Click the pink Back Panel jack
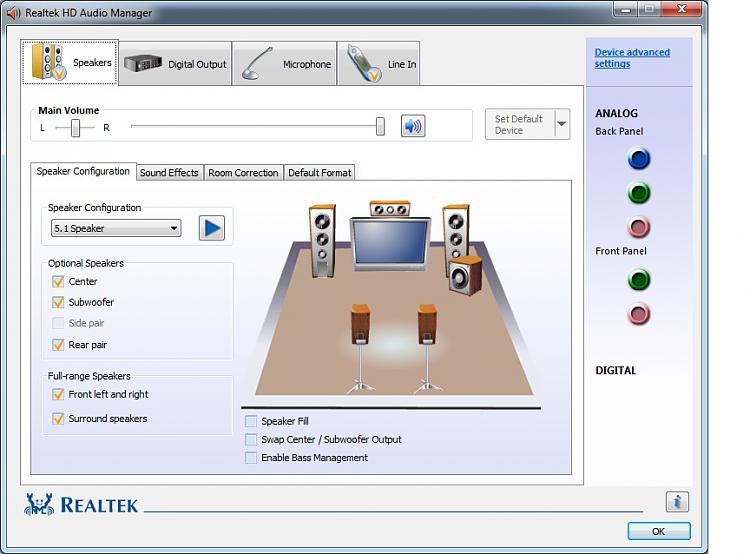The height and width of the screenshot is (554, 750). click(x=639, y=227)
